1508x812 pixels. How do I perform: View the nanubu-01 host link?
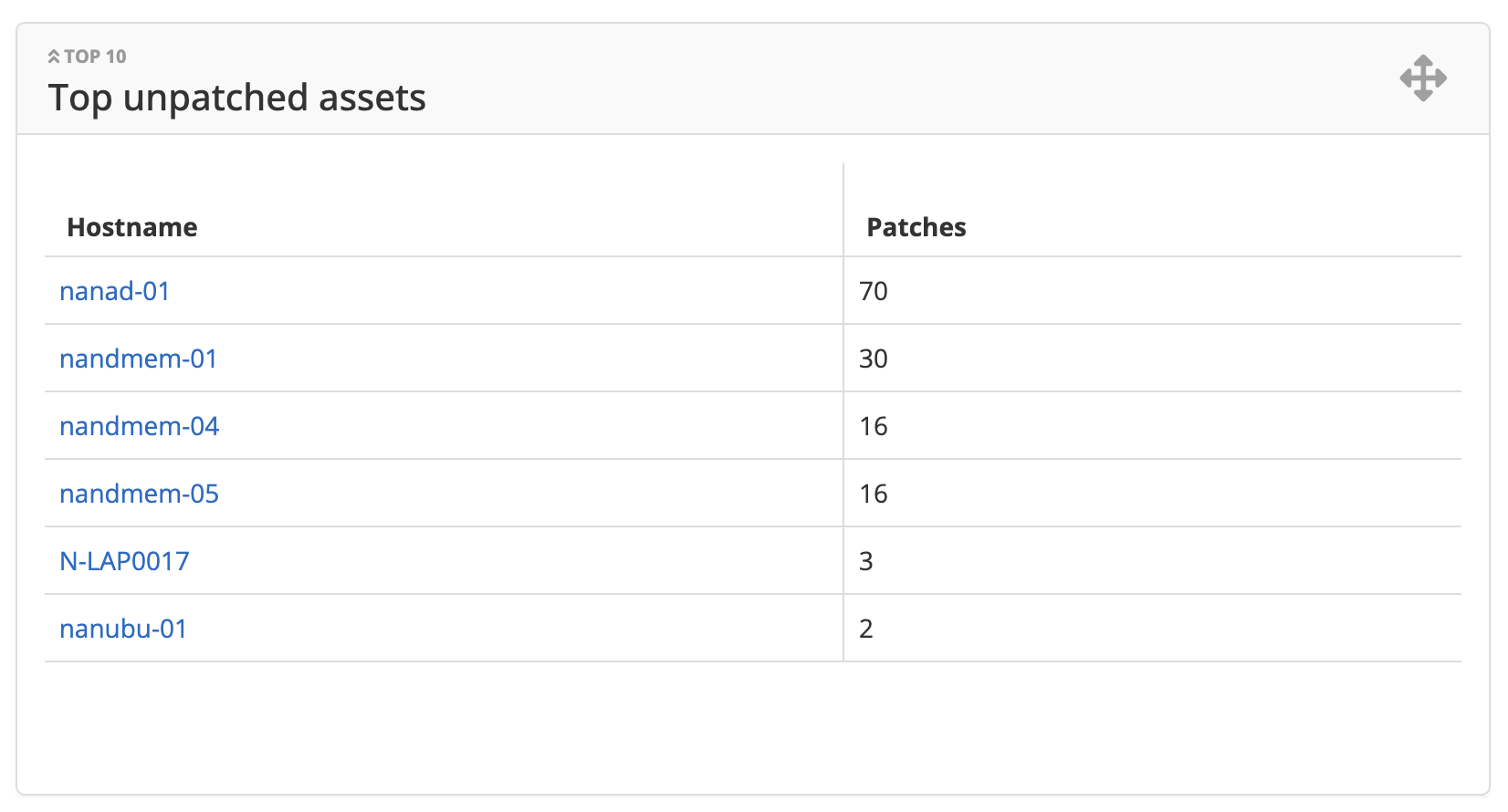(123, 629)
